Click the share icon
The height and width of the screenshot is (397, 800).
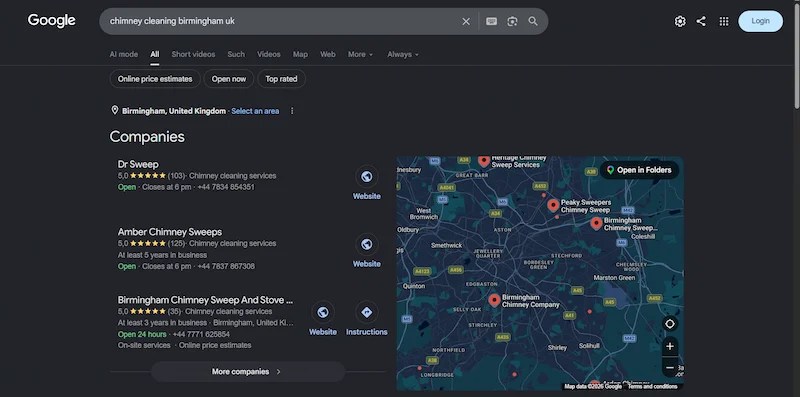pyautogui.click(x=702, y=21)
